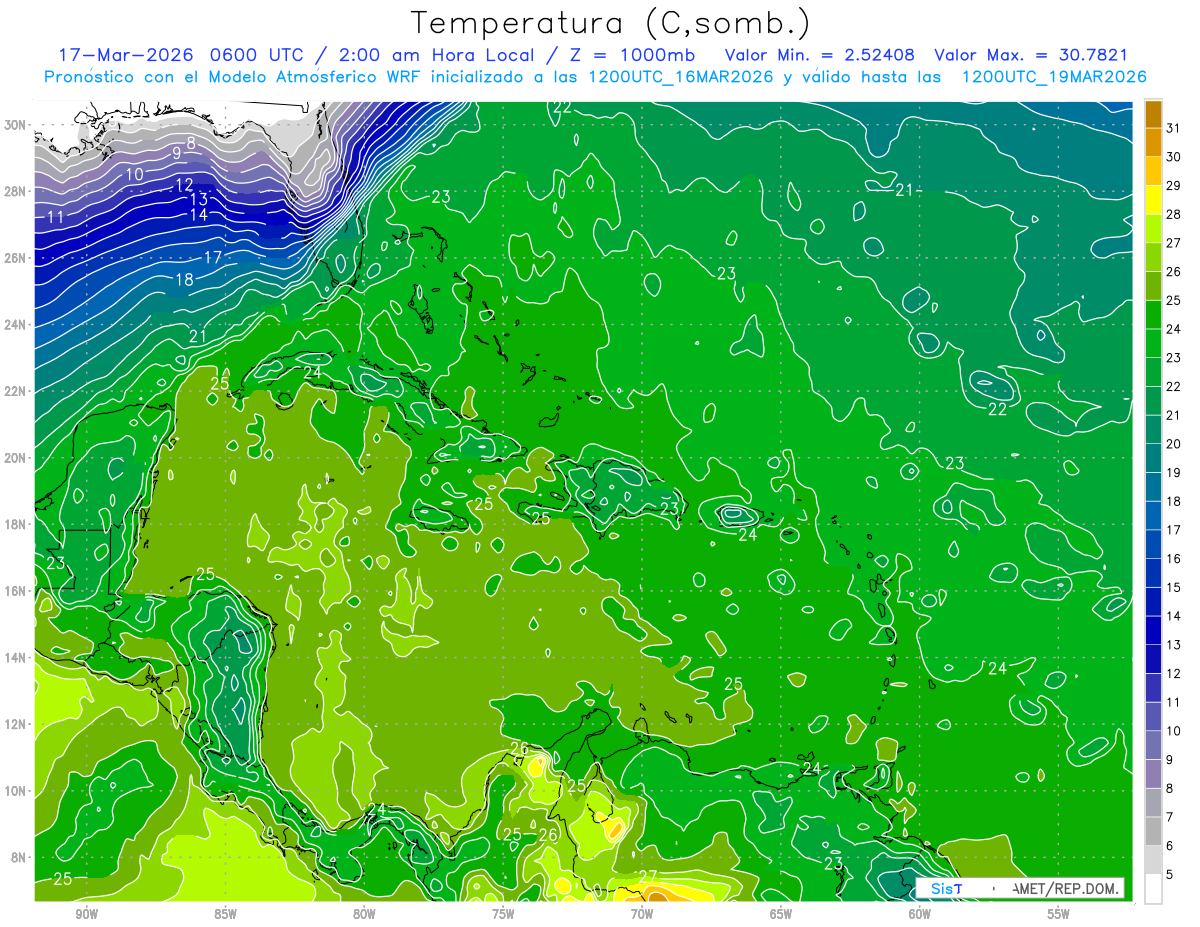Click the dark orange swatch above legend value 31
Screen dimensions: 1200x927
click(1153, 114)
